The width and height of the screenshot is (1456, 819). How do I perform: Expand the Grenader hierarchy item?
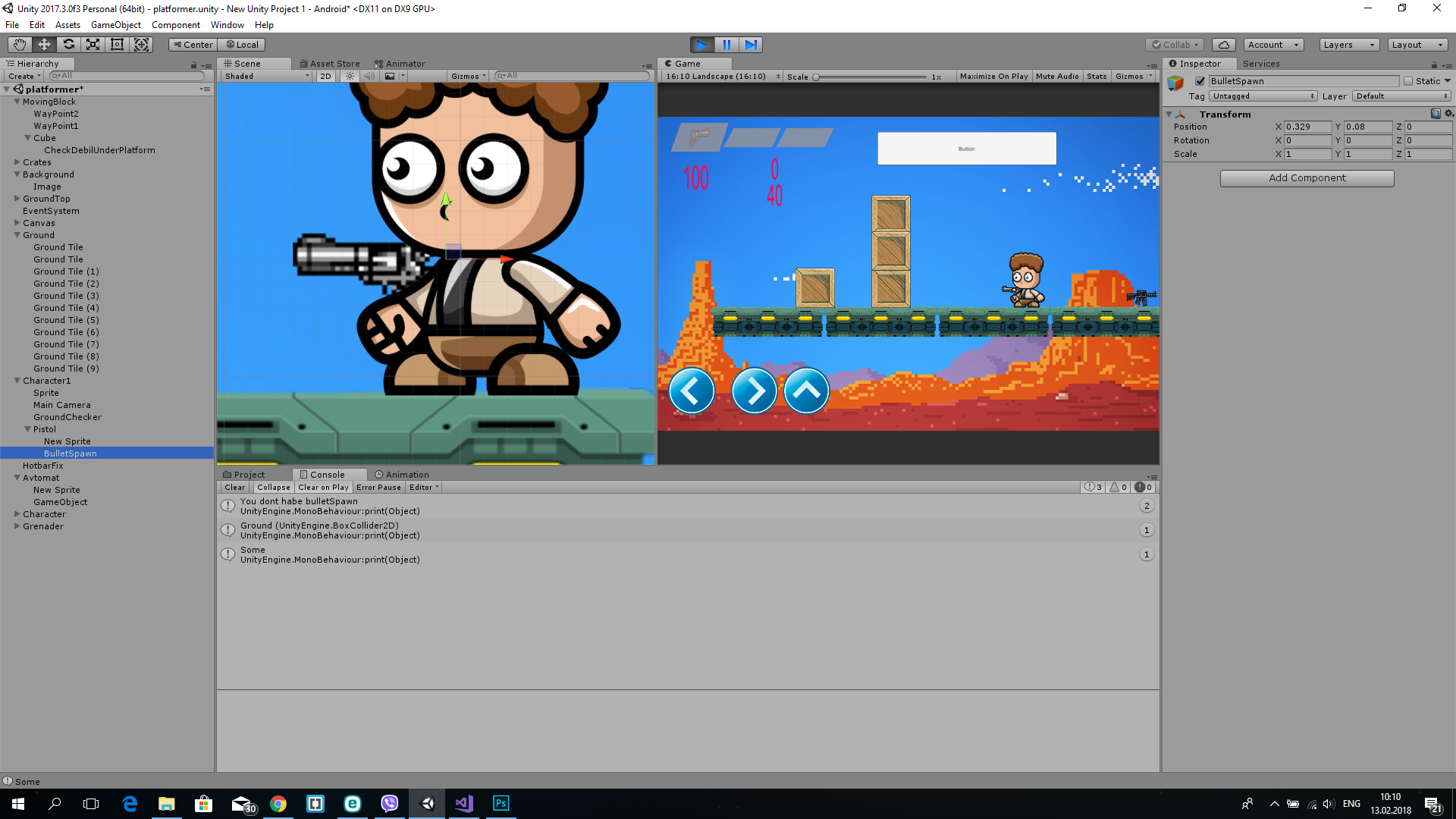[x=17, y=526]
